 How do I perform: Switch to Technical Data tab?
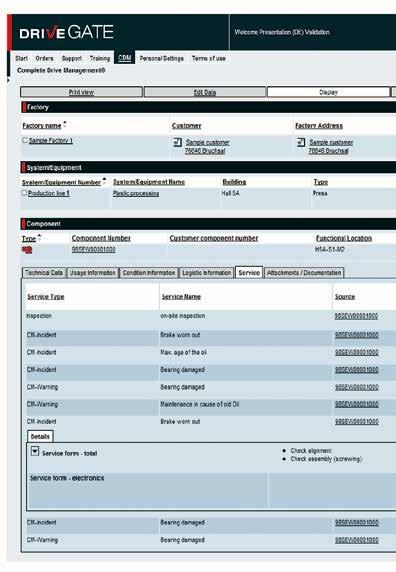pos(44,273)
